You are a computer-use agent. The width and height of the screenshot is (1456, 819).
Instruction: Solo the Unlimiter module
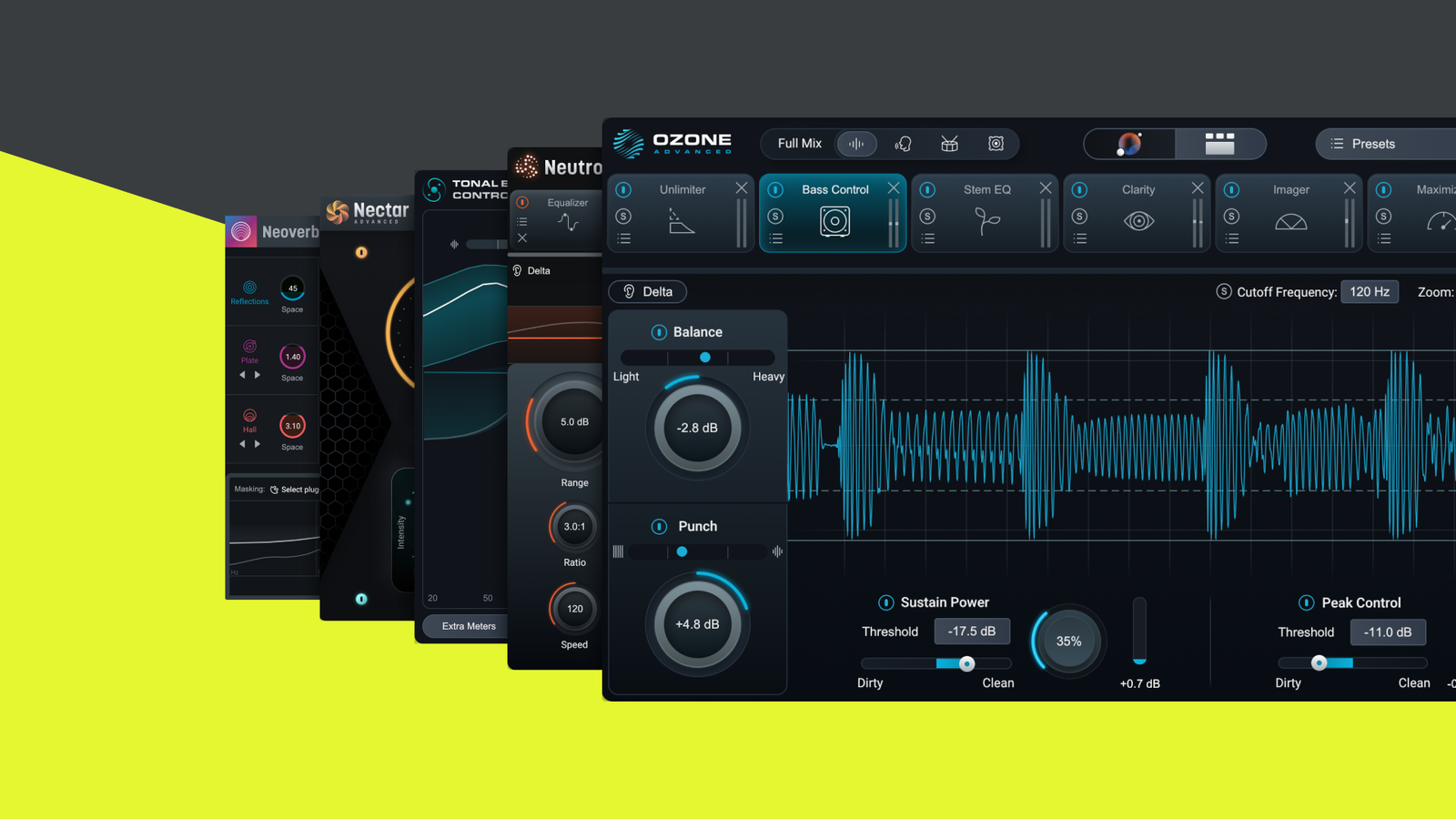tap(623, 217)
